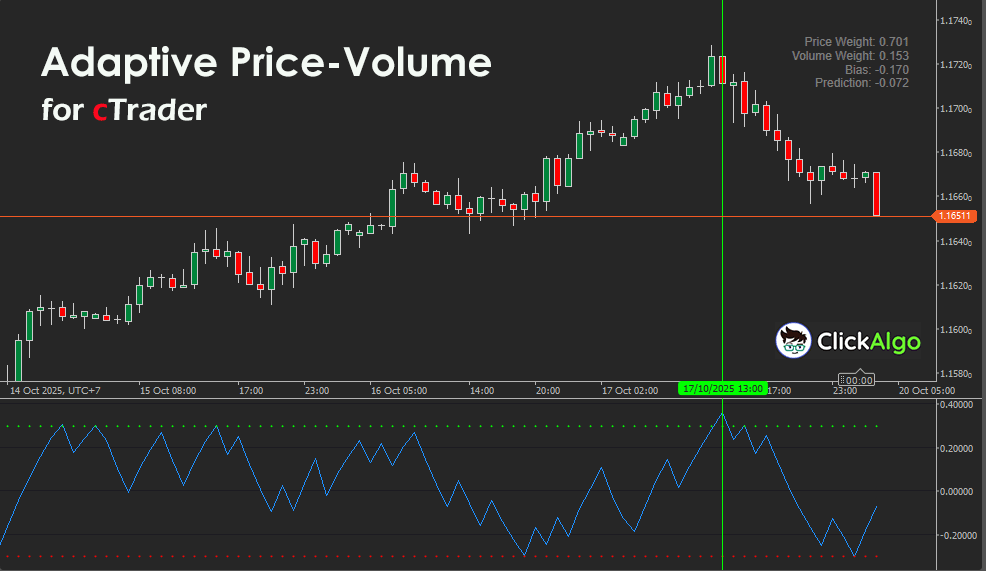Click the Prediction -0.072 value text
986x571 pixels.
[x=862, y=83]
